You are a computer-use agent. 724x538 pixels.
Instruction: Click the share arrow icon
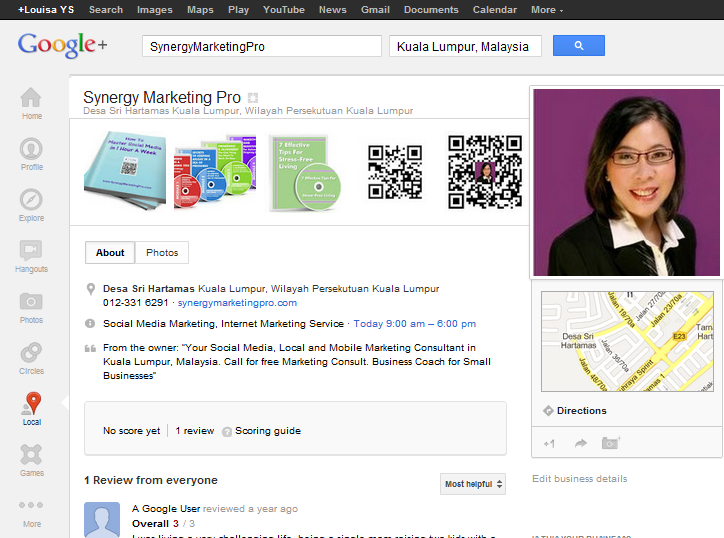coord(580,443)
